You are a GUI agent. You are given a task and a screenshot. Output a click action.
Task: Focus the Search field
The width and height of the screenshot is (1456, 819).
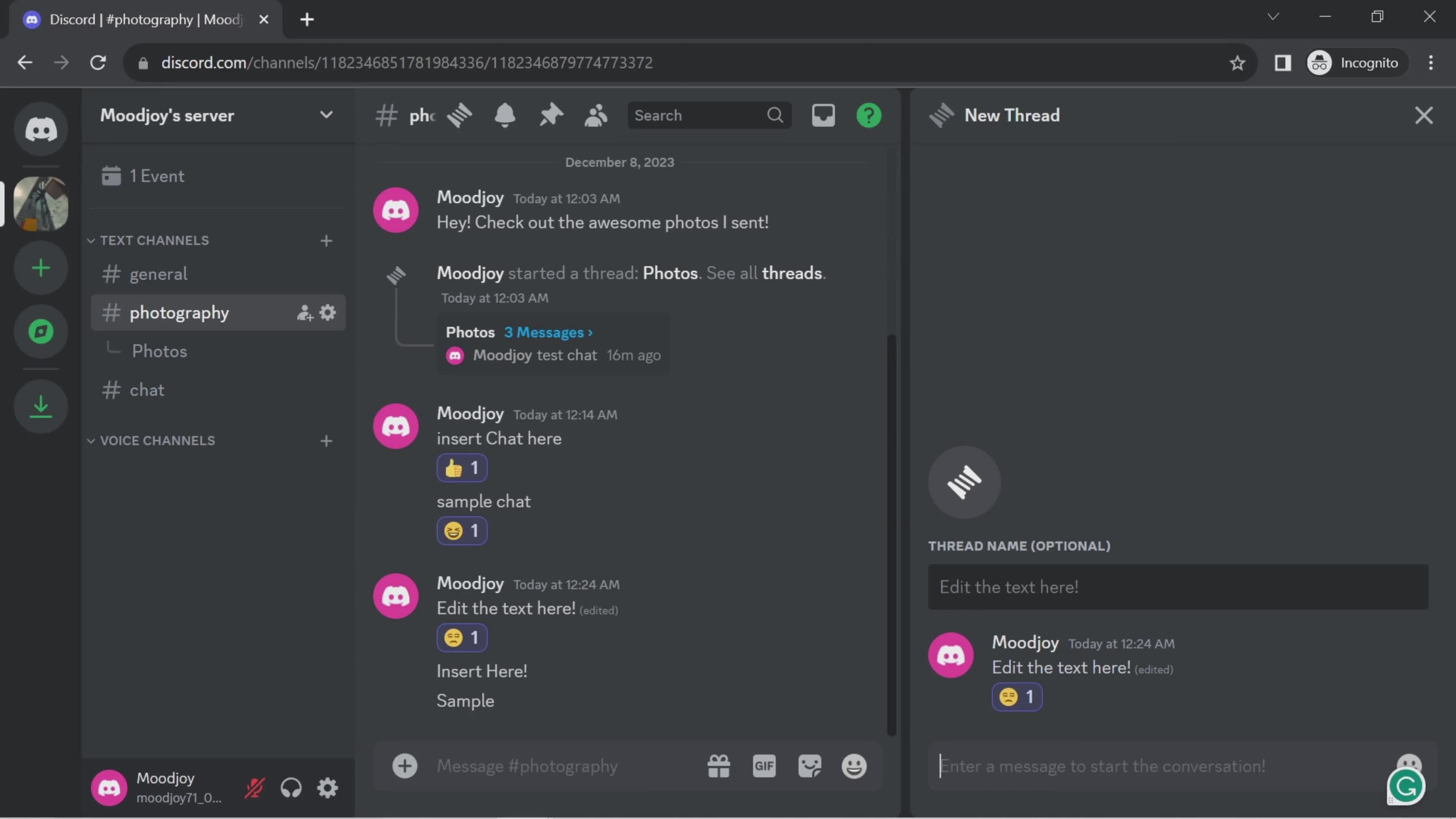pyautogui.click(x=709, y=115)
